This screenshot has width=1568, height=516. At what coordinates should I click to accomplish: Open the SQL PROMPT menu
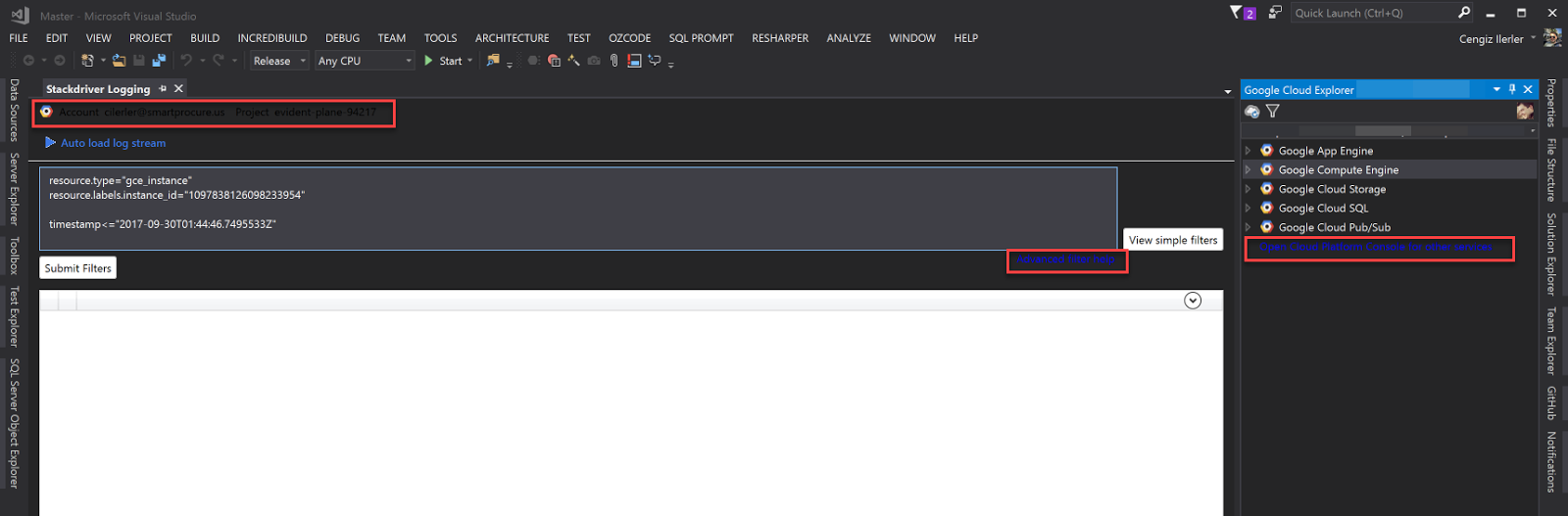701,38
